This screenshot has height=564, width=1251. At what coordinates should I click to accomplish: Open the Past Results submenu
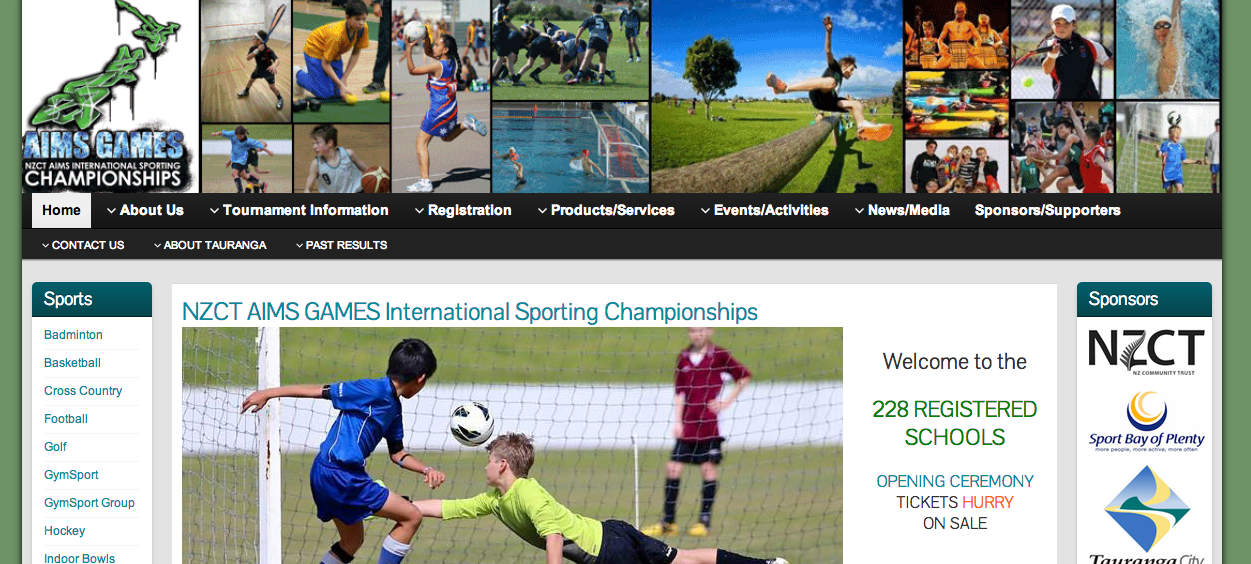(x=341, y=245)
